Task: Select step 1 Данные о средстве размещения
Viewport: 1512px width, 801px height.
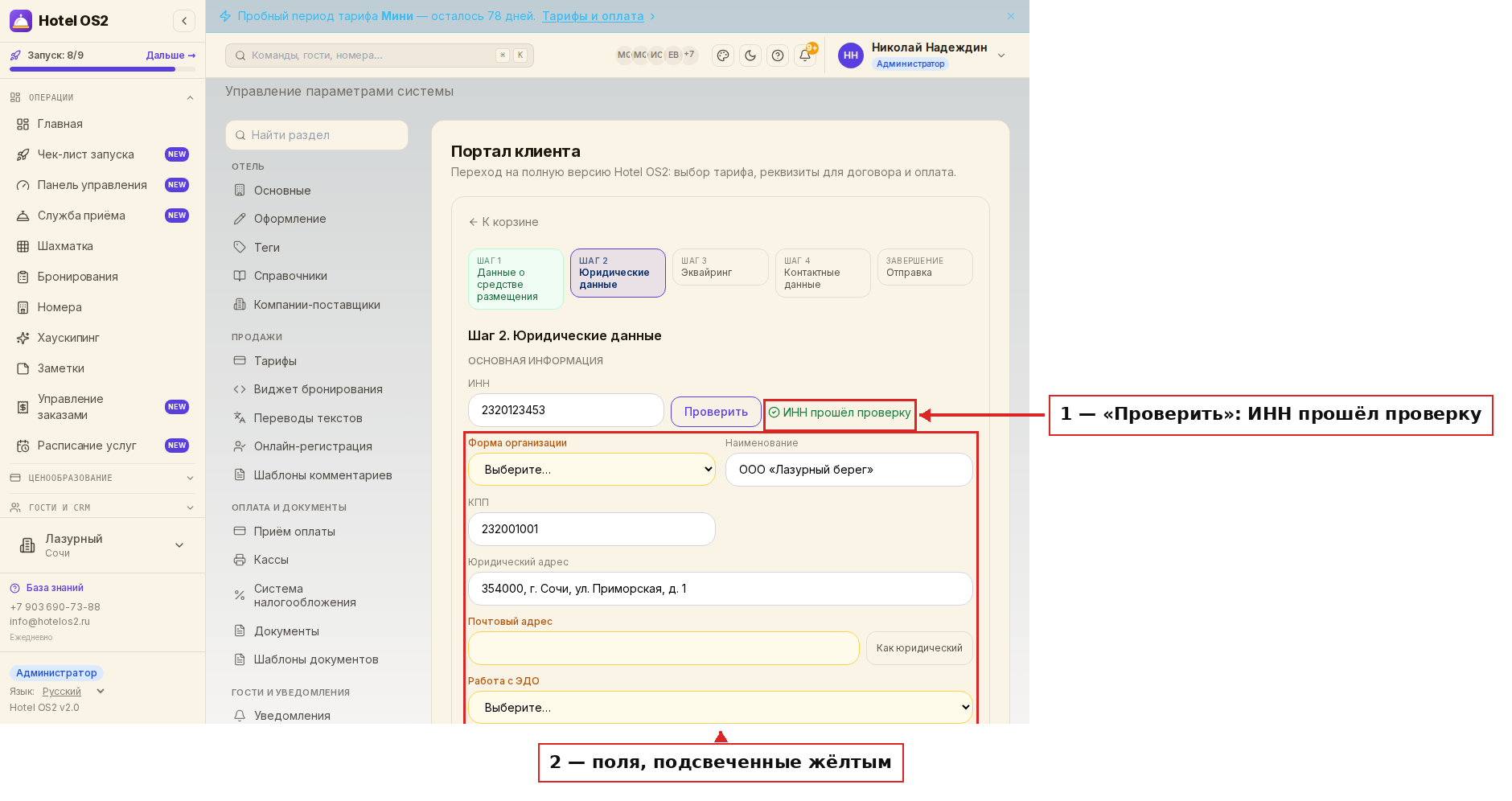Action: click(516, 279)
